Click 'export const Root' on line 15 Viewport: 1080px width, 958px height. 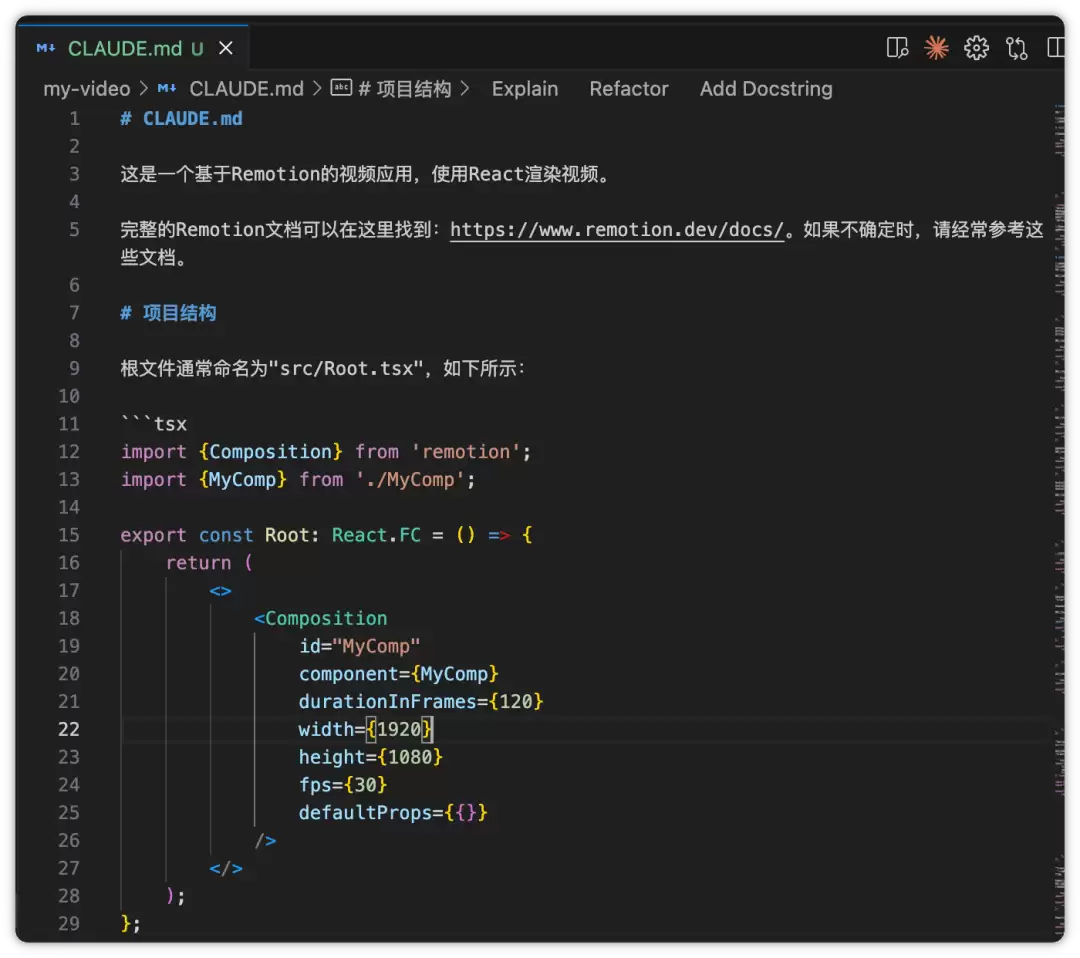(214, 534)
